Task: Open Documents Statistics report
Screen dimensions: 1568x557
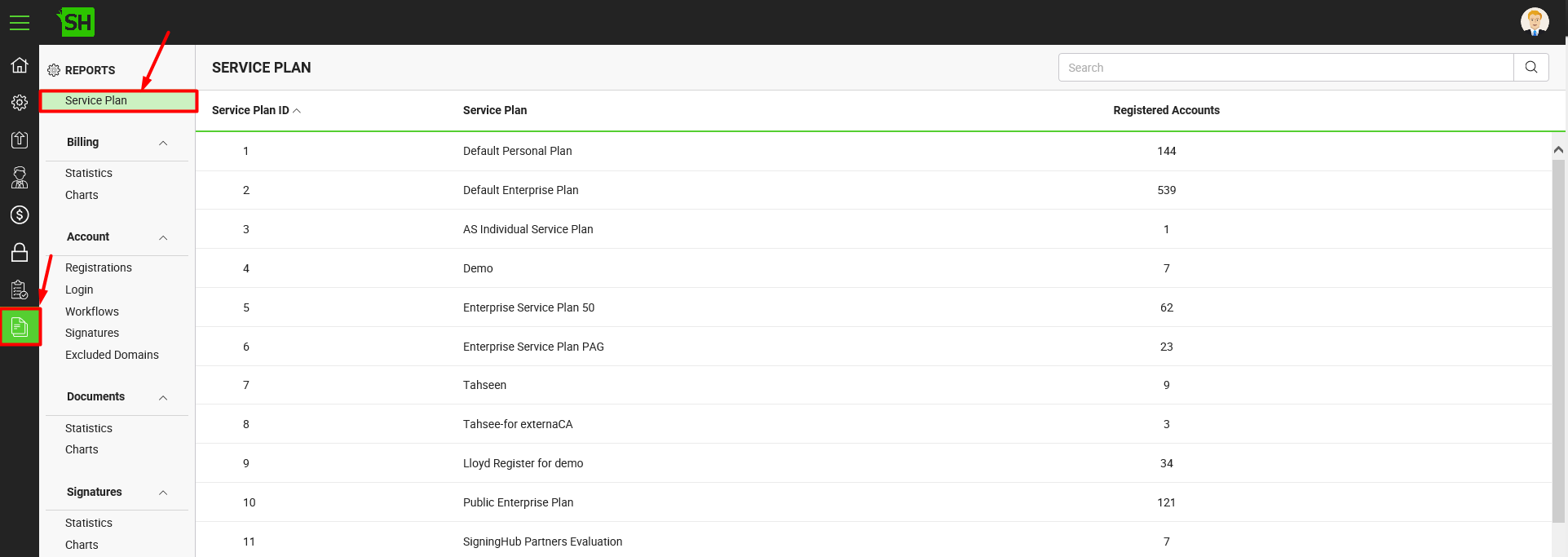Action: point(89,428)
